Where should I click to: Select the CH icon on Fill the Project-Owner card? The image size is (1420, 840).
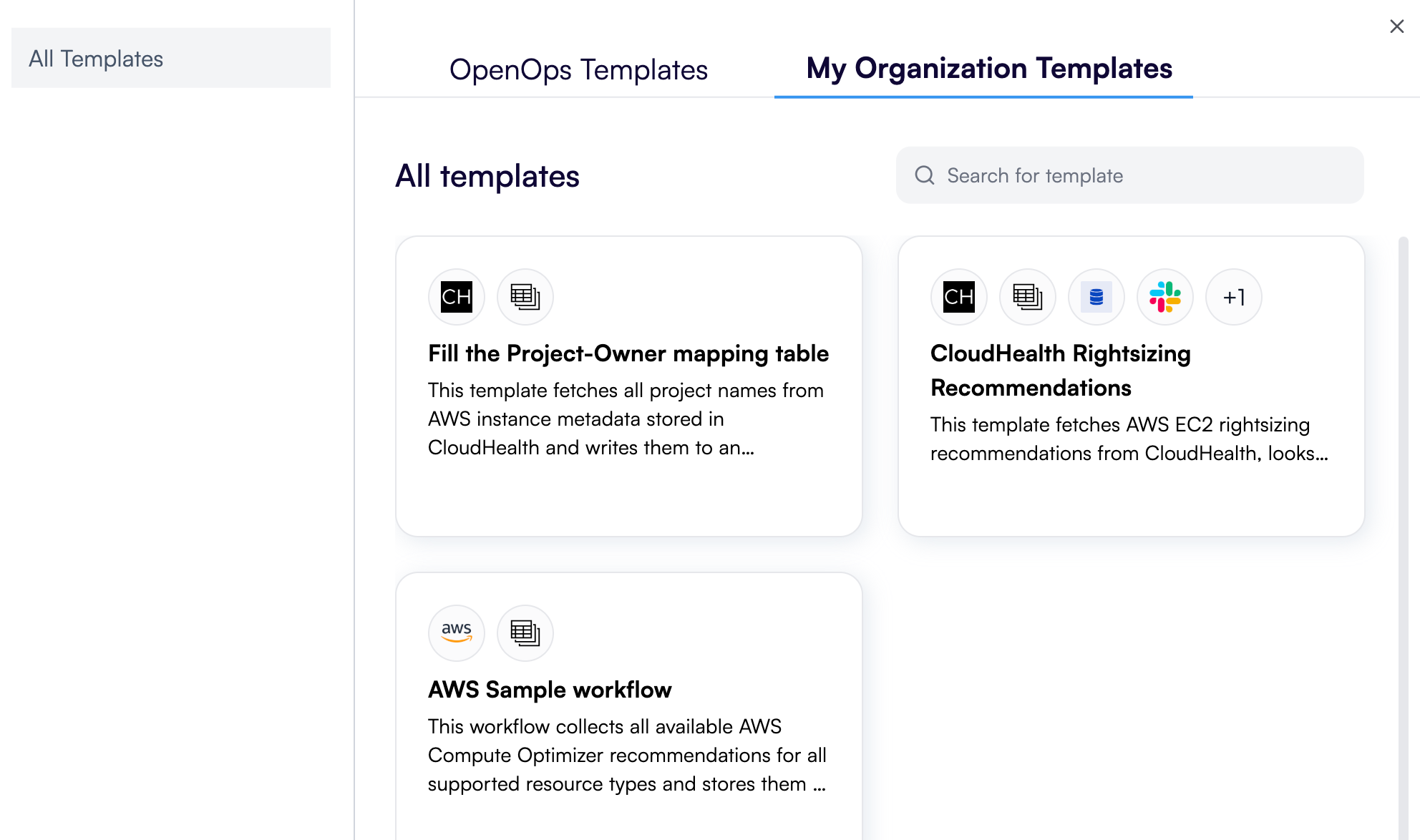coord(456,297)
